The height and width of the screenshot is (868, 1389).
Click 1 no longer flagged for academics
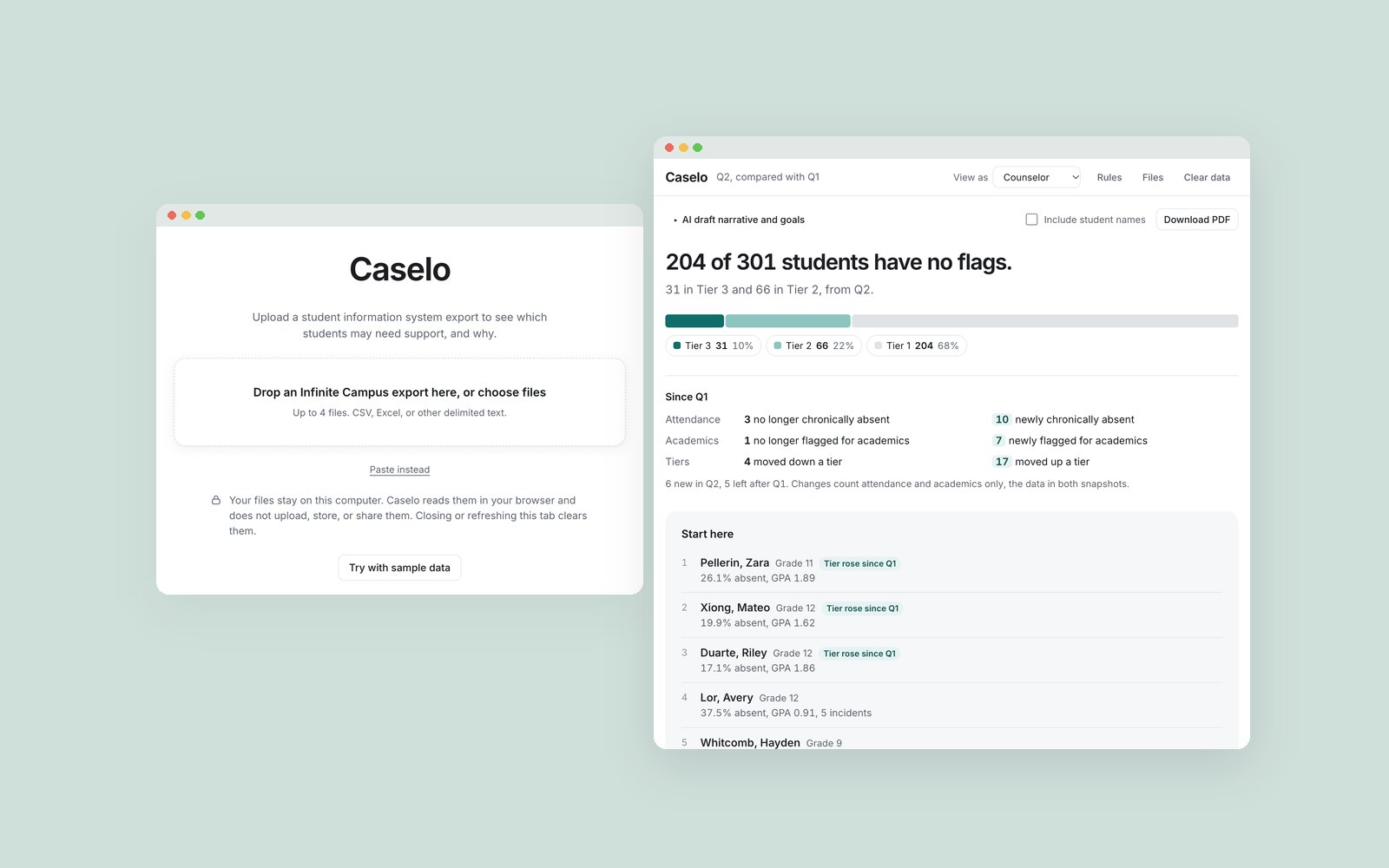pos(826,441)
